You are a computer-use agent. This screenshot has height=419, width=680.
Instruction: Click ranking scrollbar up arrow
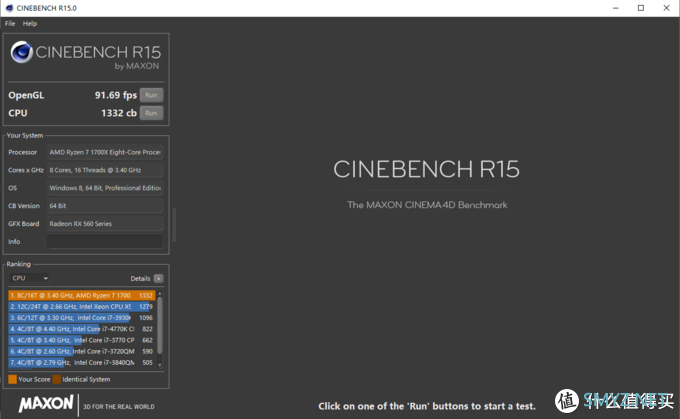click(160, 294)
